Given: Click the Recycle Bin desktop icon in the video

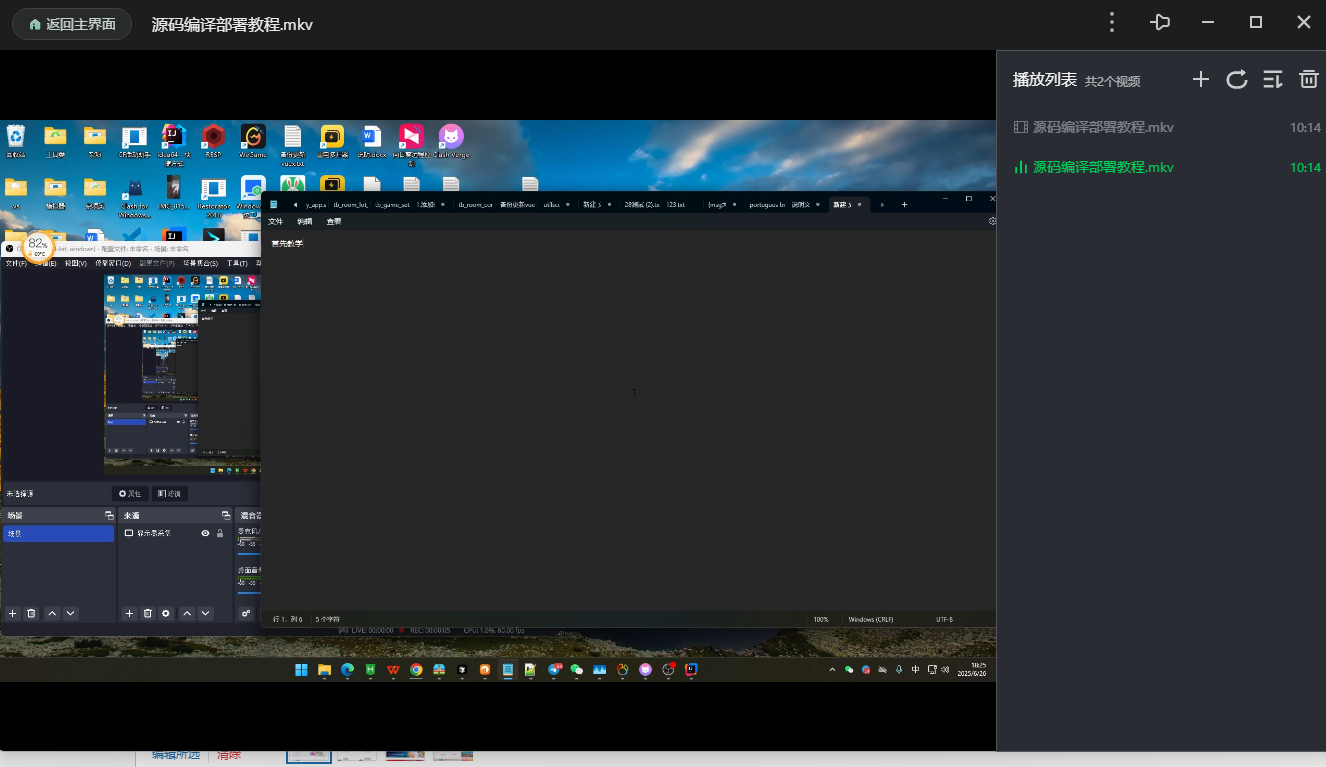Looking at the screenshot, I should pos(16,138).
